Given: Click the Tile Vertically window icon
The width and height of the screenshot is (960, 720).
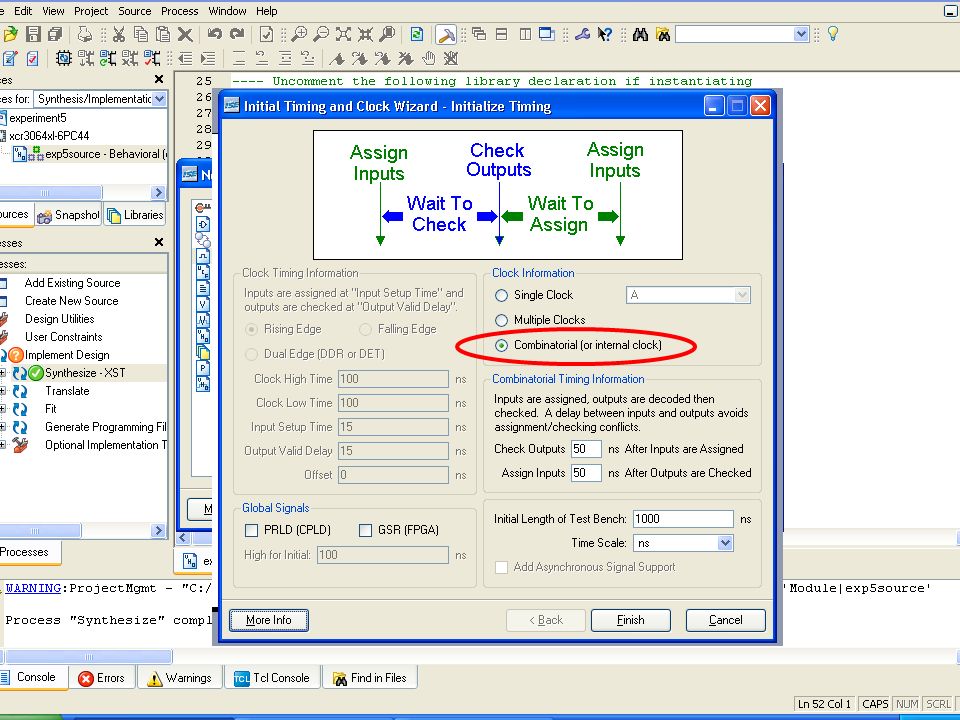Looking at the screenshot, I should point(525,34).
